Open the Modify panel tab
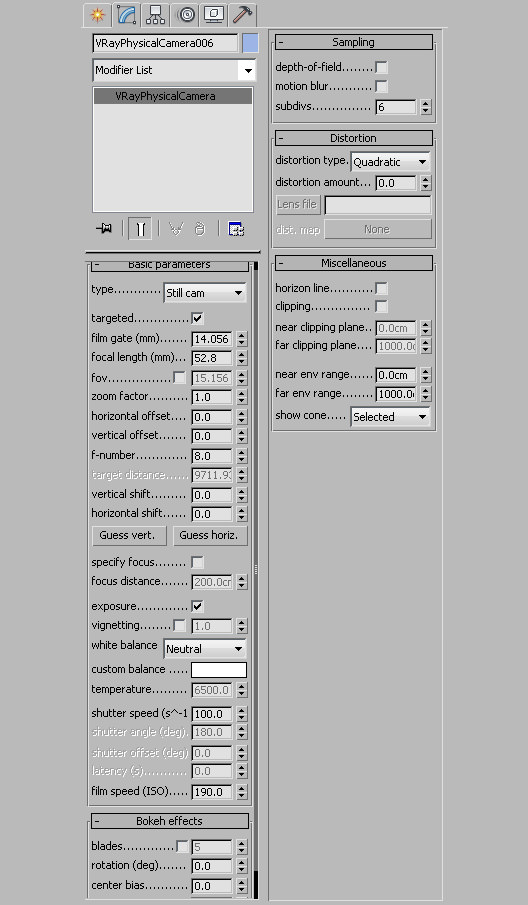This screenshot has width=528, height=905. (126, 15)
